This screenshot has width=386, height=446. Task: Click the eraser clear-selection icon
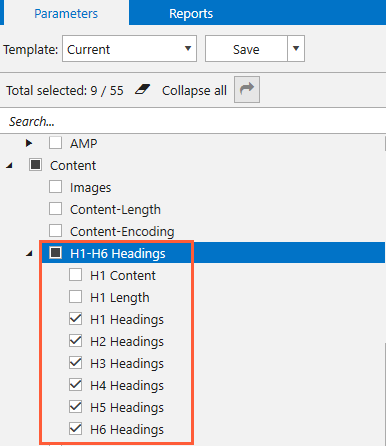pos(142,90)
